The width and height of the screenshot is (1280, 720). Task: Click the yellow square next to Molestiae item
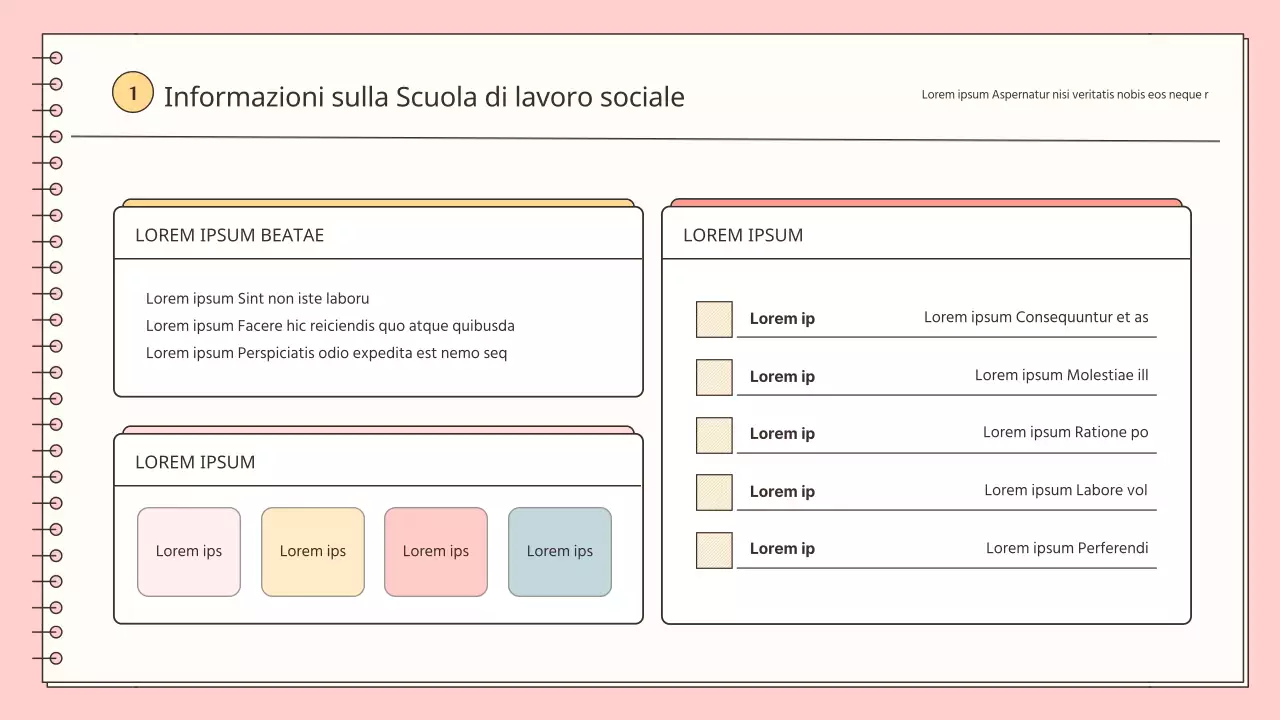click(x=714, y=377)
